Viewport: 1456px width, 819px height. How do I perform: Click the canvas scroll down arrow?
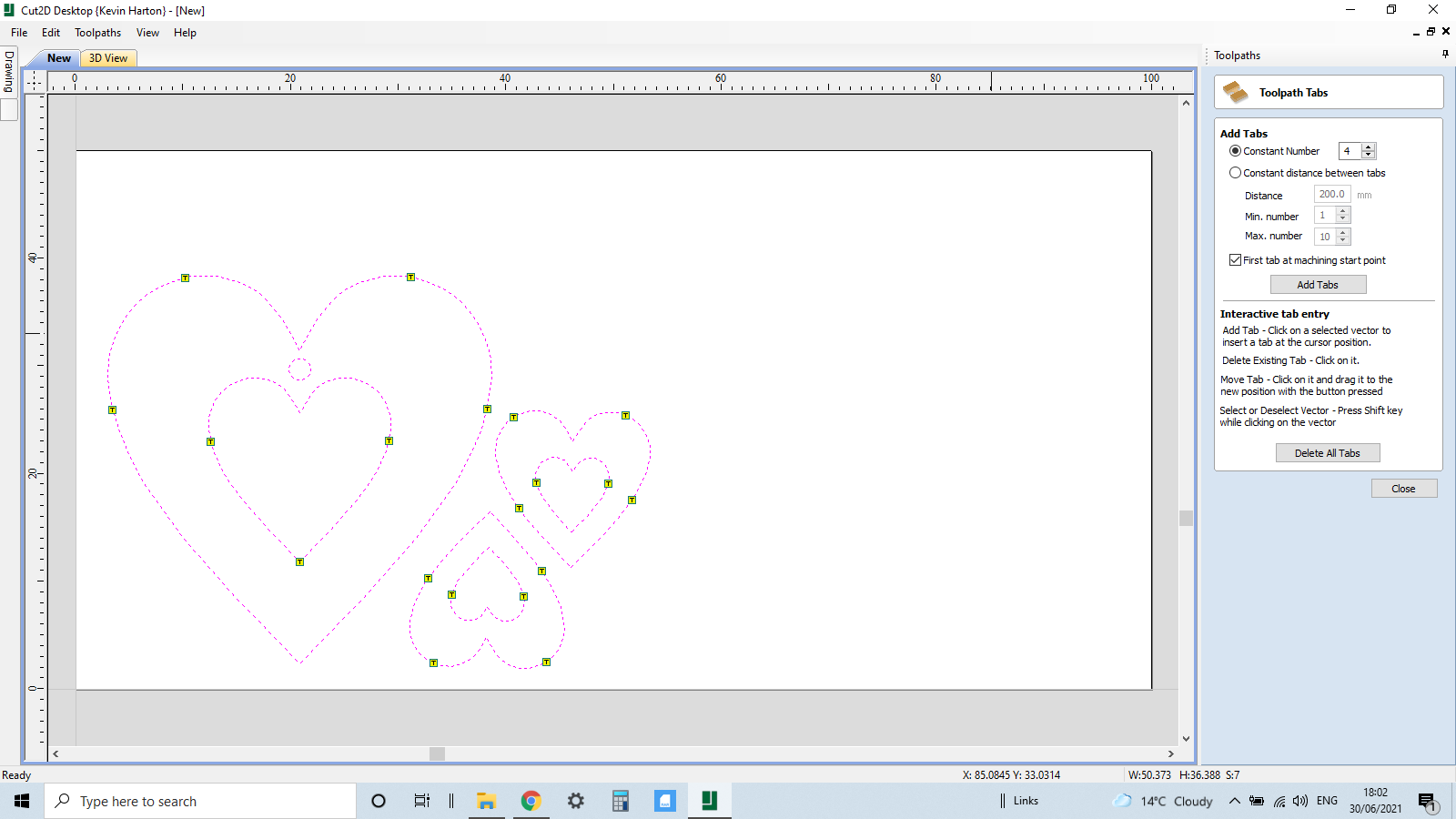pyautogui.click(x=1186, y=739)
